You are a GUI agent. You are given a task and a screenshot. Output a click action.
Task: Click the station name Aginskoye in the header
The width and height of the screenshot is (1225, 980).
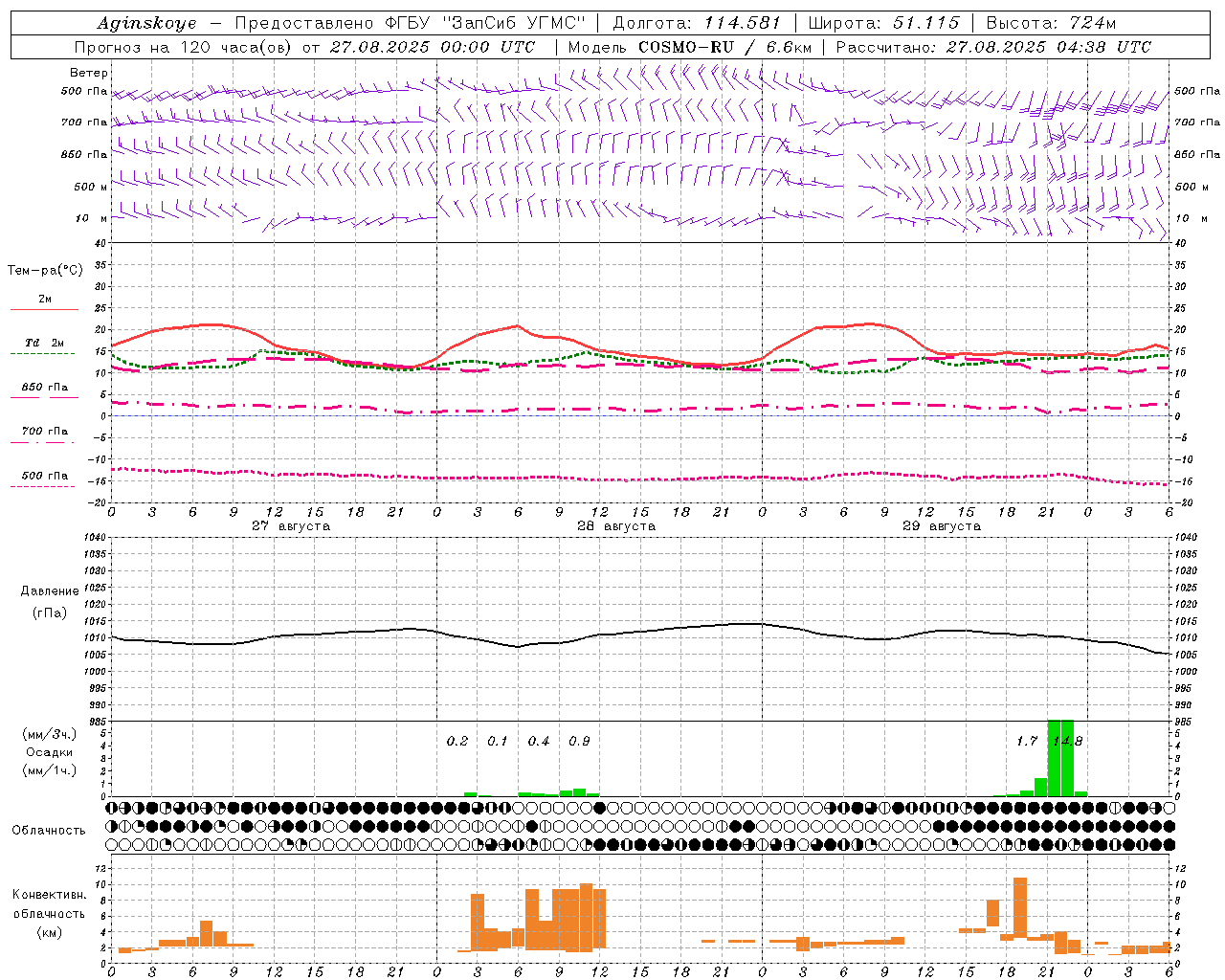pyautogui.click(x=146, y=23)
